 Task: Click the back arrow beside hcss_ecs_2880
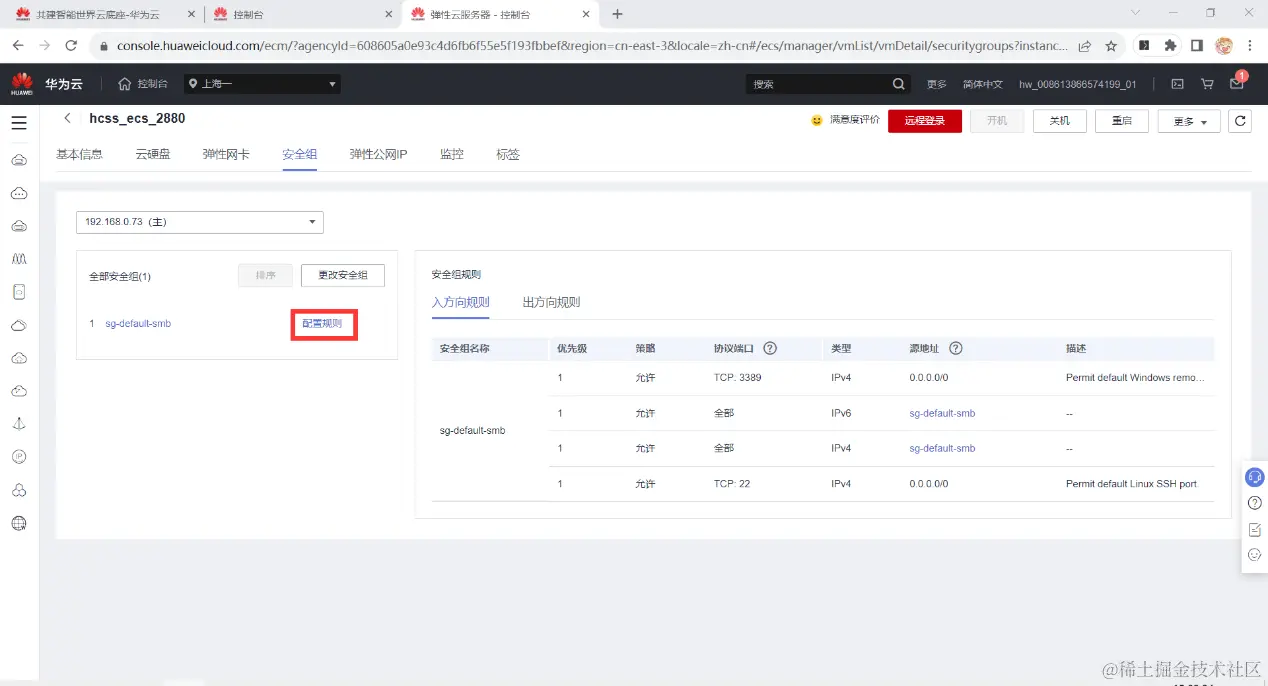point(67,118)
